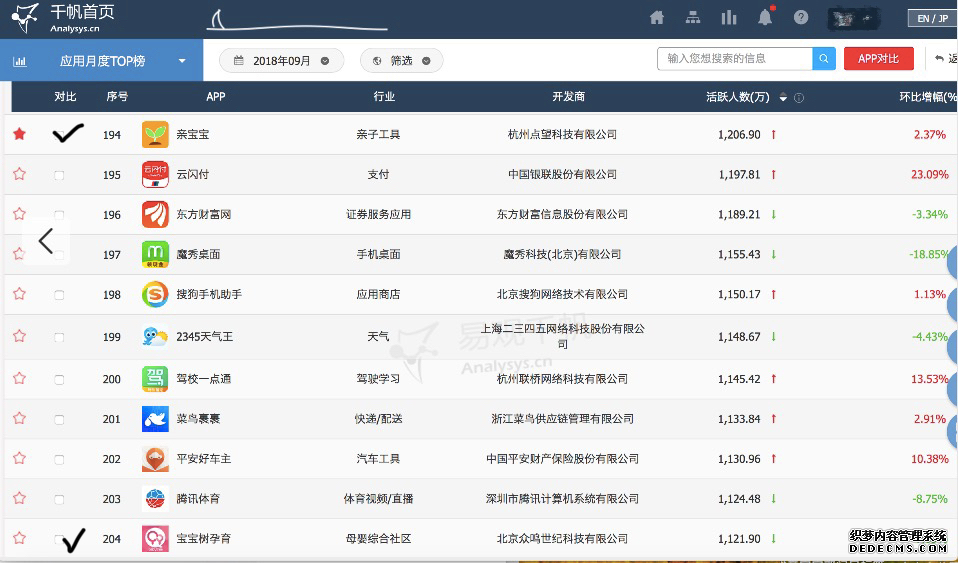Click the 云闪付 app icon

pos(155,174)
